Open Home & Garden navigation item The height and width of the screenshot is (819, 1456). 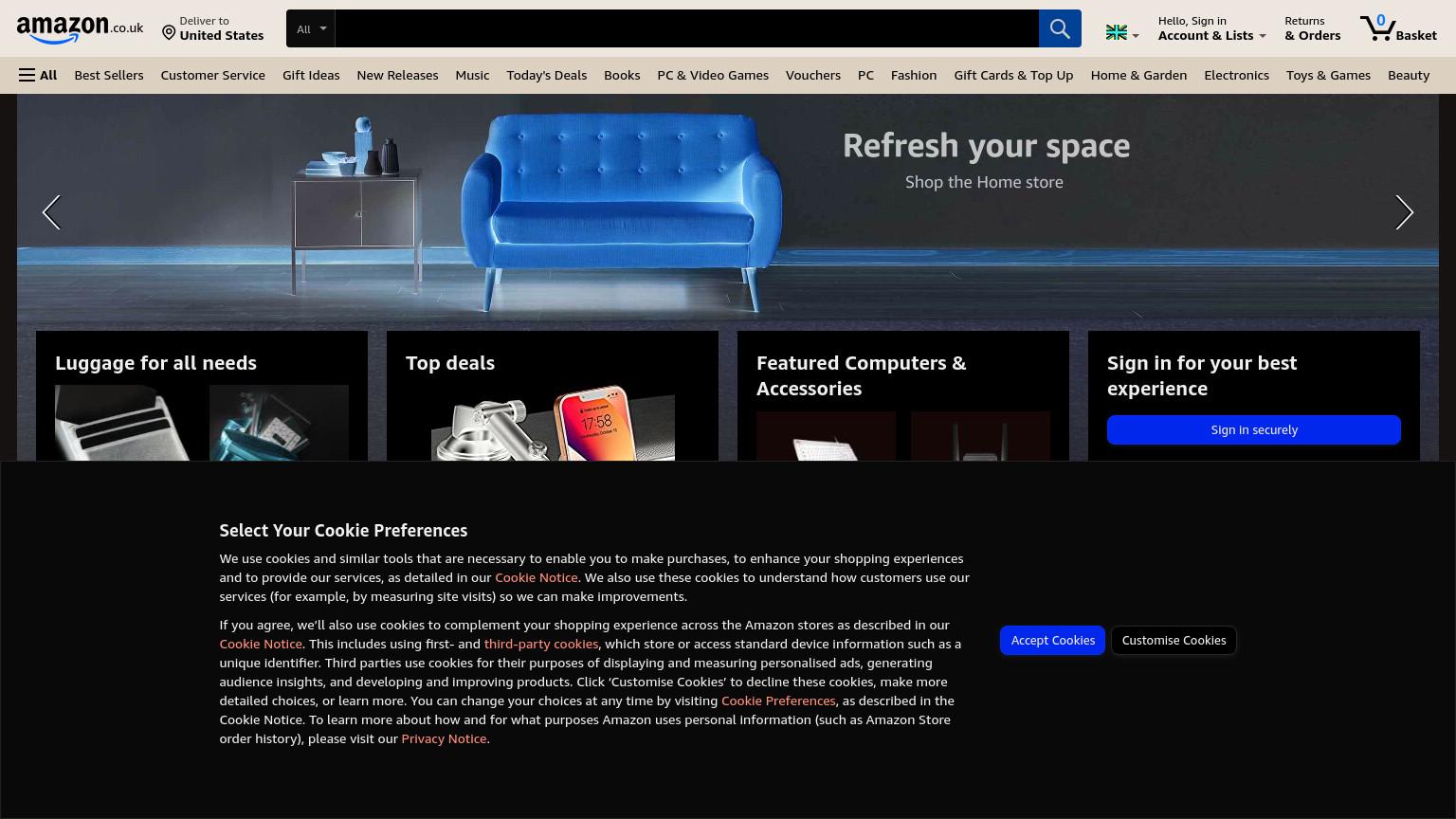click(x=1138, y=75)
